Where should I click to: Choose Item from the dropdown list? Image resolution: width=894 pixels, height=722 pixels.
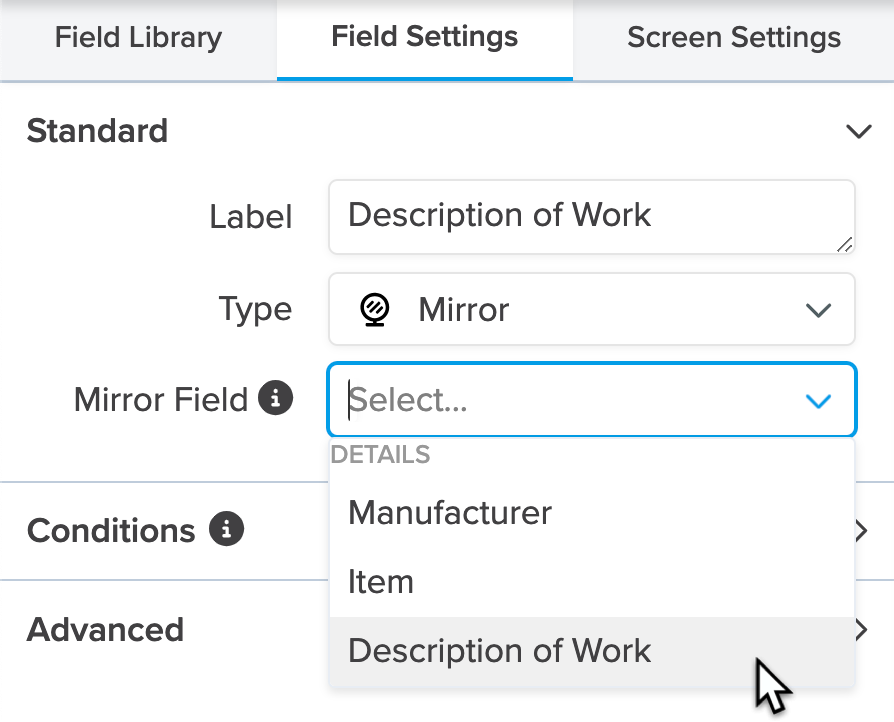(x=592, y=582)
